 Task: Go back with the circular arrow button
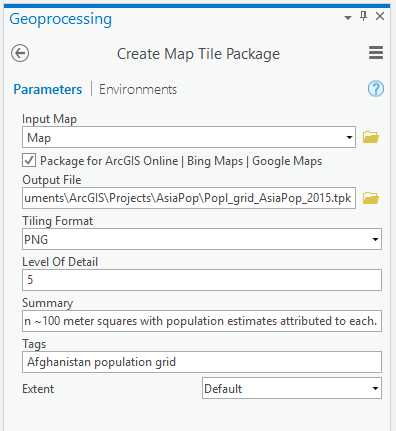pyautogui.click(x=20, y=53)
